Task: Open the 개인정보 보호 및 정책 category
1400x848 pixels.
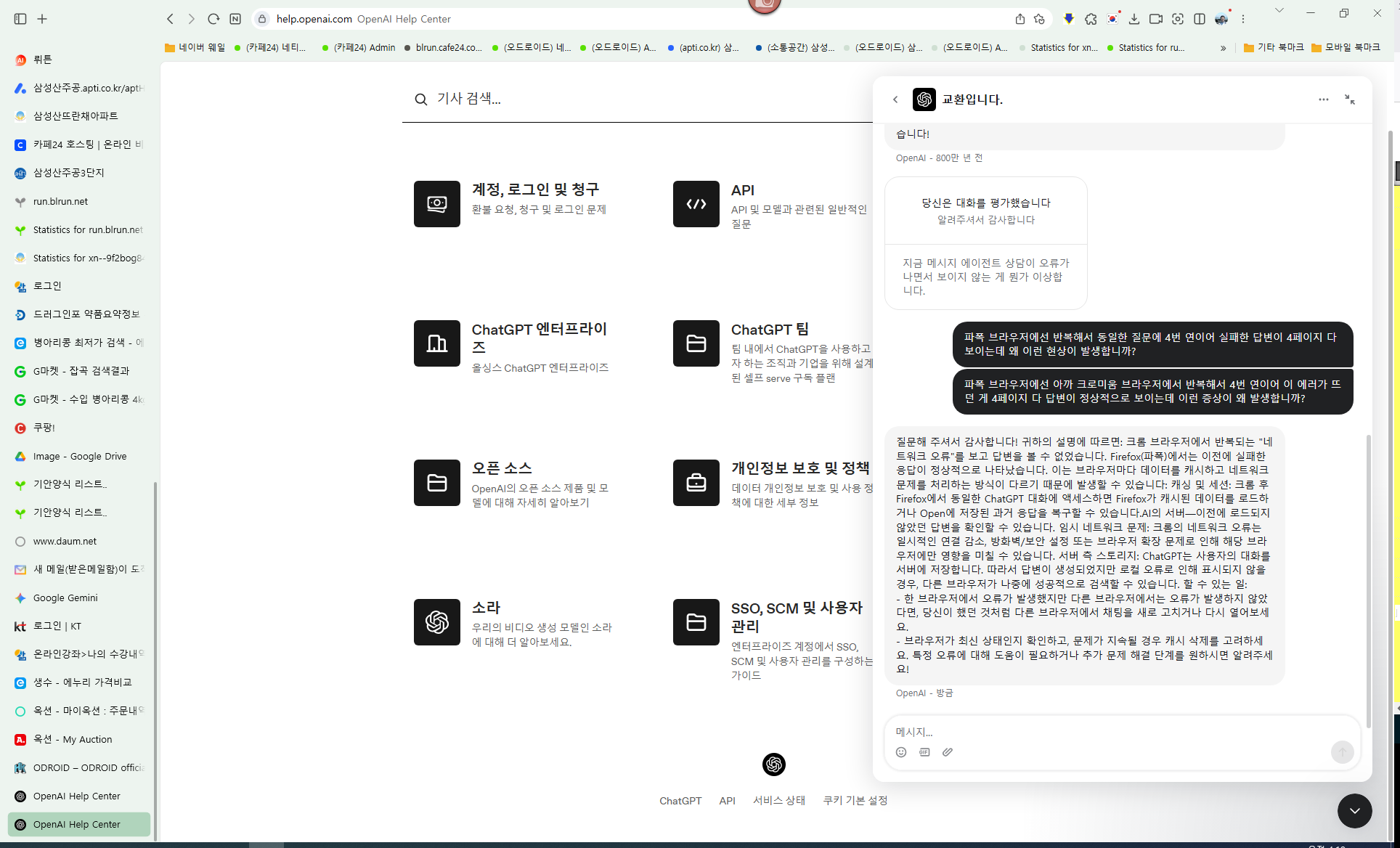Action: [773, 484]
